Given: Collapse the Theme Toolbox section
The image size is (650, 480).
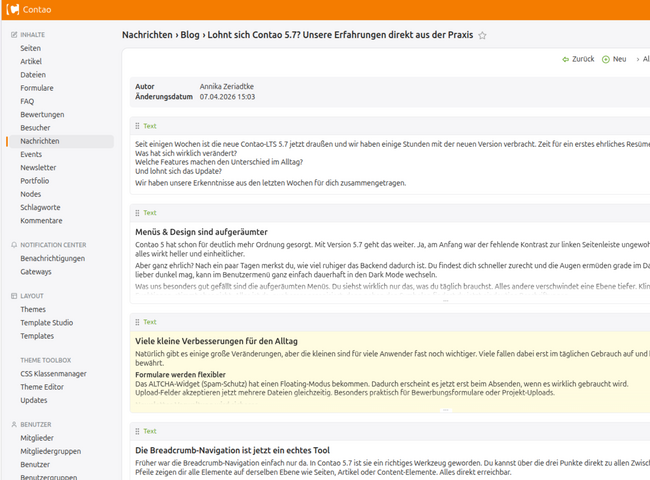Looking at the screenshot, I should point(46,360).
